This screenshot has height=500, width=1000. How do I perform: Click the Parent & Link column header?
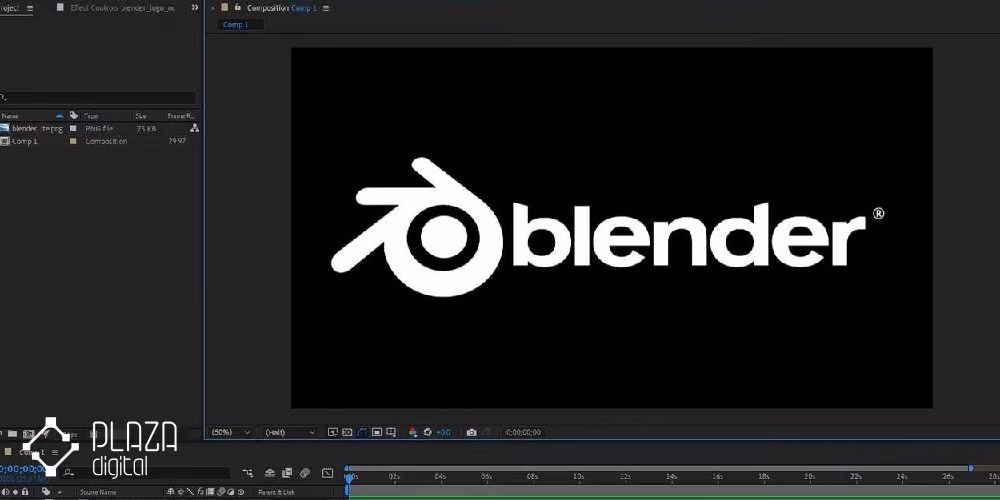coord(276,492)
